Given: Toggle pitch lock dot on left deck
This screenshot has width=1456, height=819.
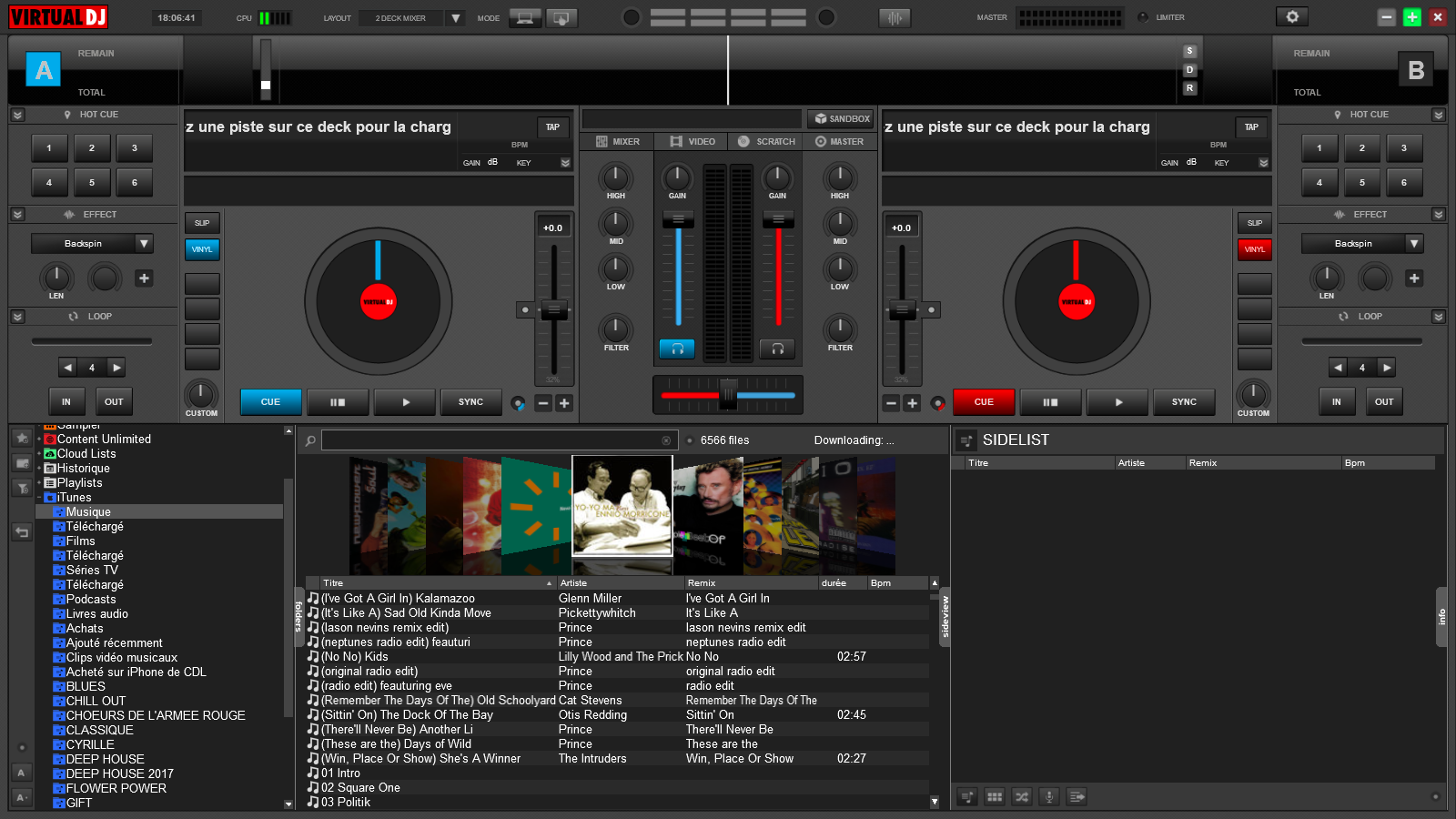Looking at the screenshot, I should point(525,310).
